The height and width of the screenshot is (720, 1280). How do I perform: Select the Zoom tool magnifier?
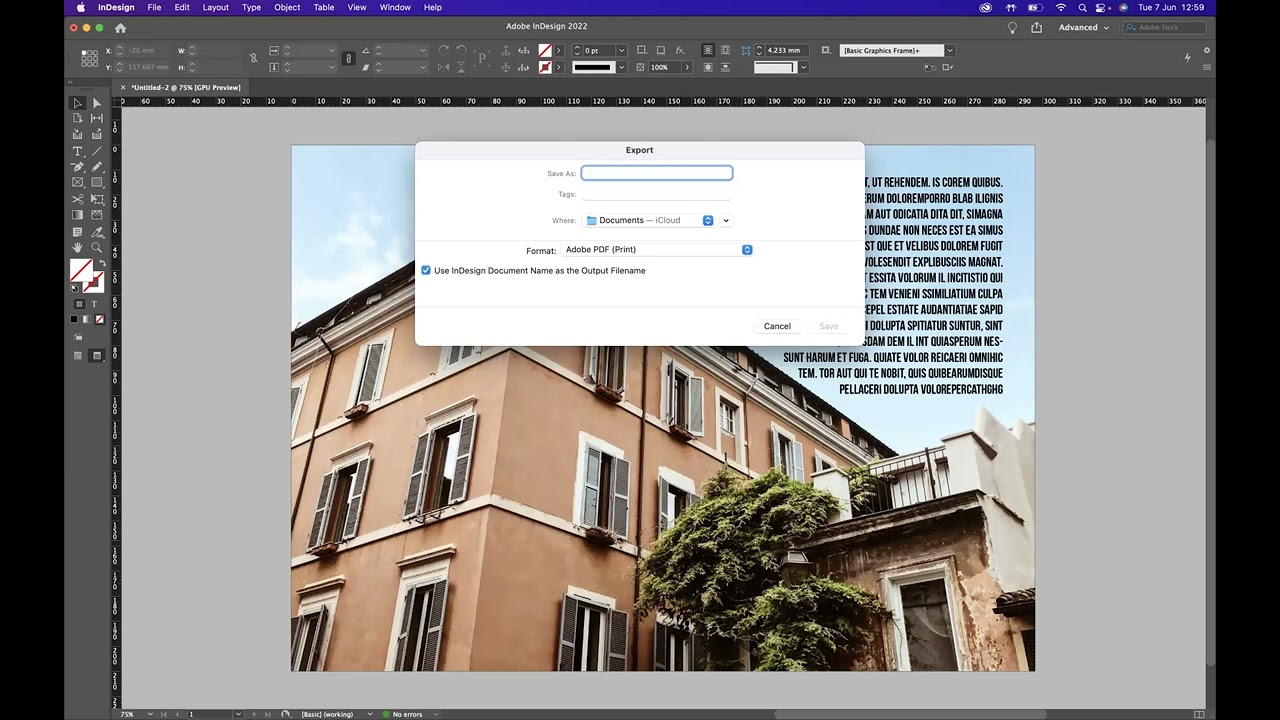tap(97, 248)
